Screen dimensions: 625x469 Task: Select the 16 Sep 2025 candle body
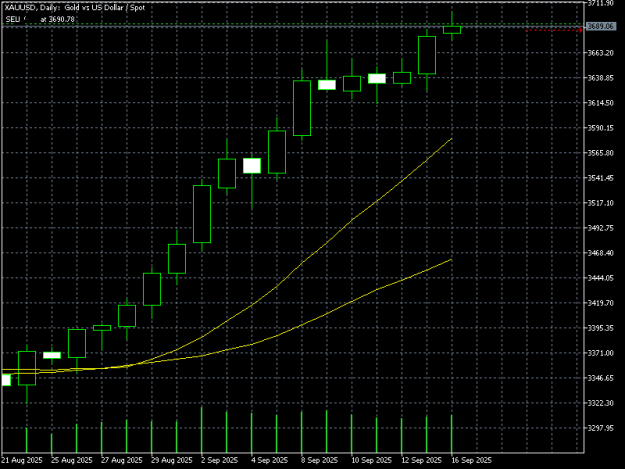pos(452,30)
